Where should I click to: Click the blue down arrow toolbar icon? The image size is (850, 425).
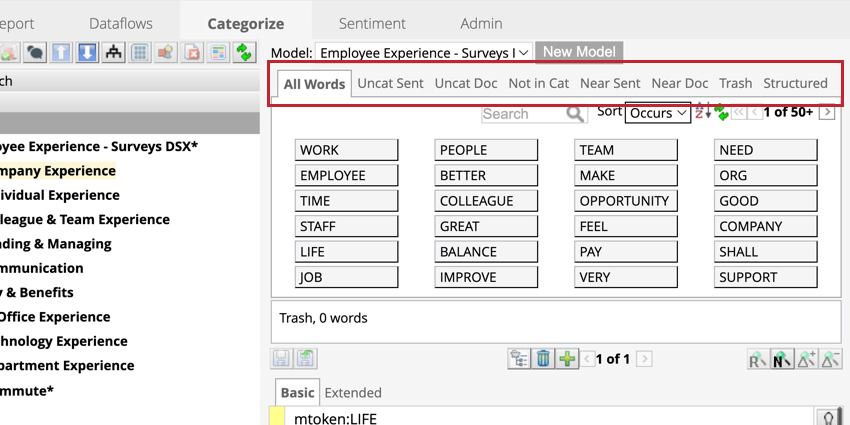pos(88,53)
